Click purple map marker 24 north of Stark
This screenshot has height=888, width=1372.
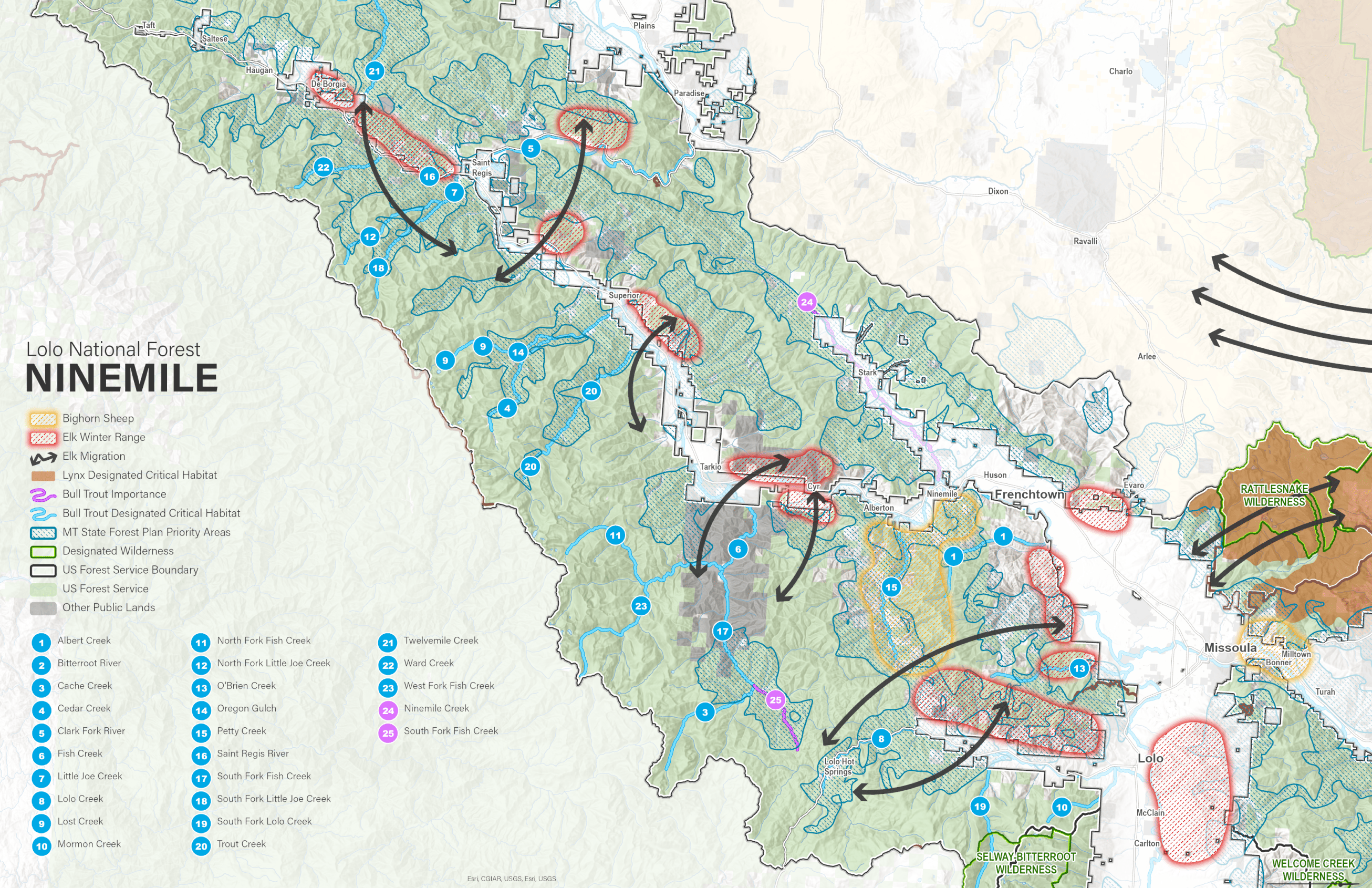(807, 302)
